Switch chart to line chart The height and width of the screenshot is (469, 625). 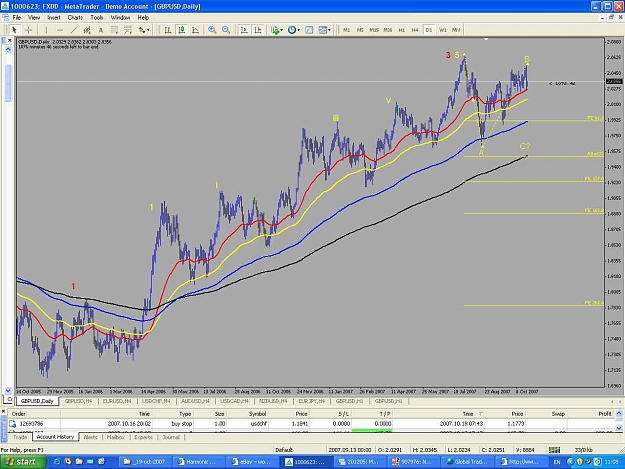(x=195, y=30)
